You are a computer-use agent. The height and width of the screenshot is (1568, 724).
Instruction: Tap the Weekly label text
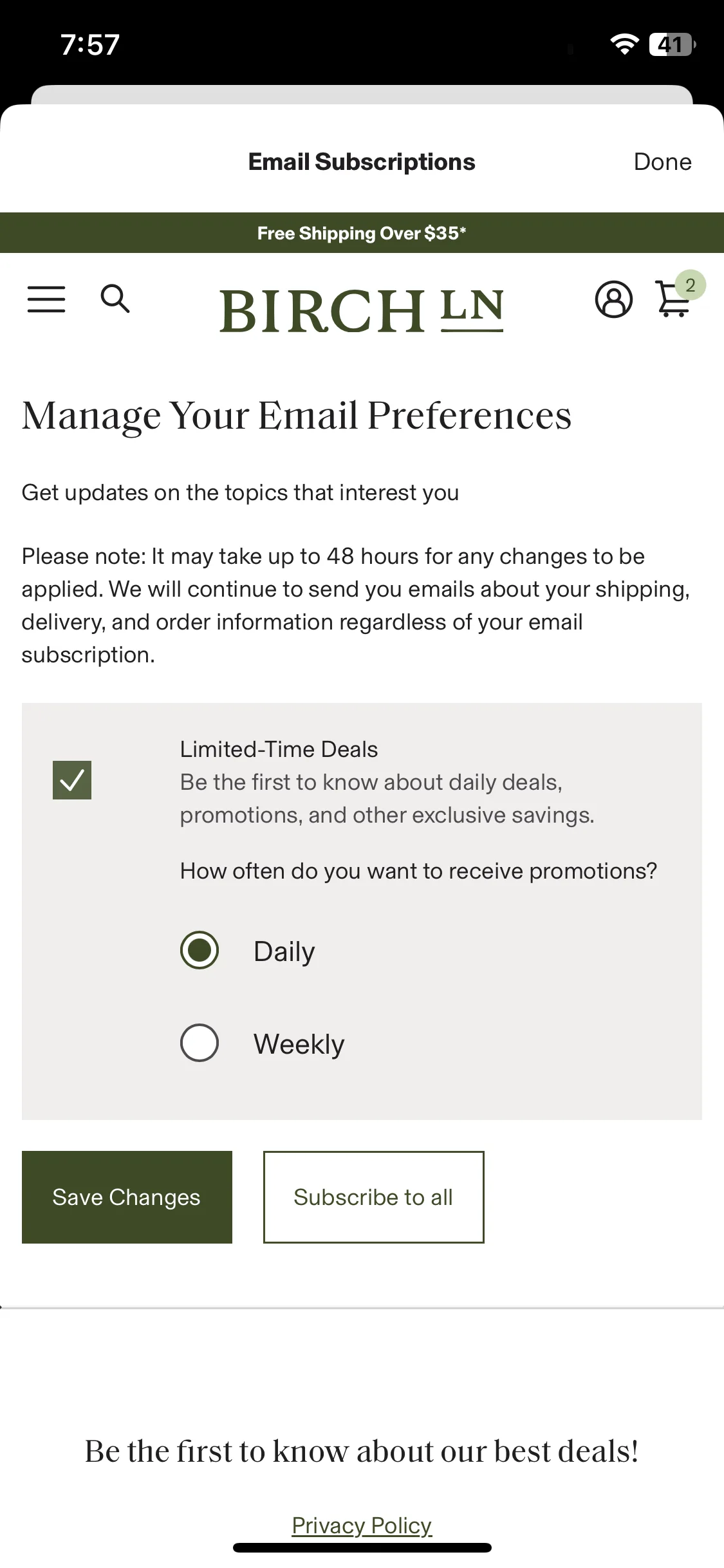pos(299,1044)
